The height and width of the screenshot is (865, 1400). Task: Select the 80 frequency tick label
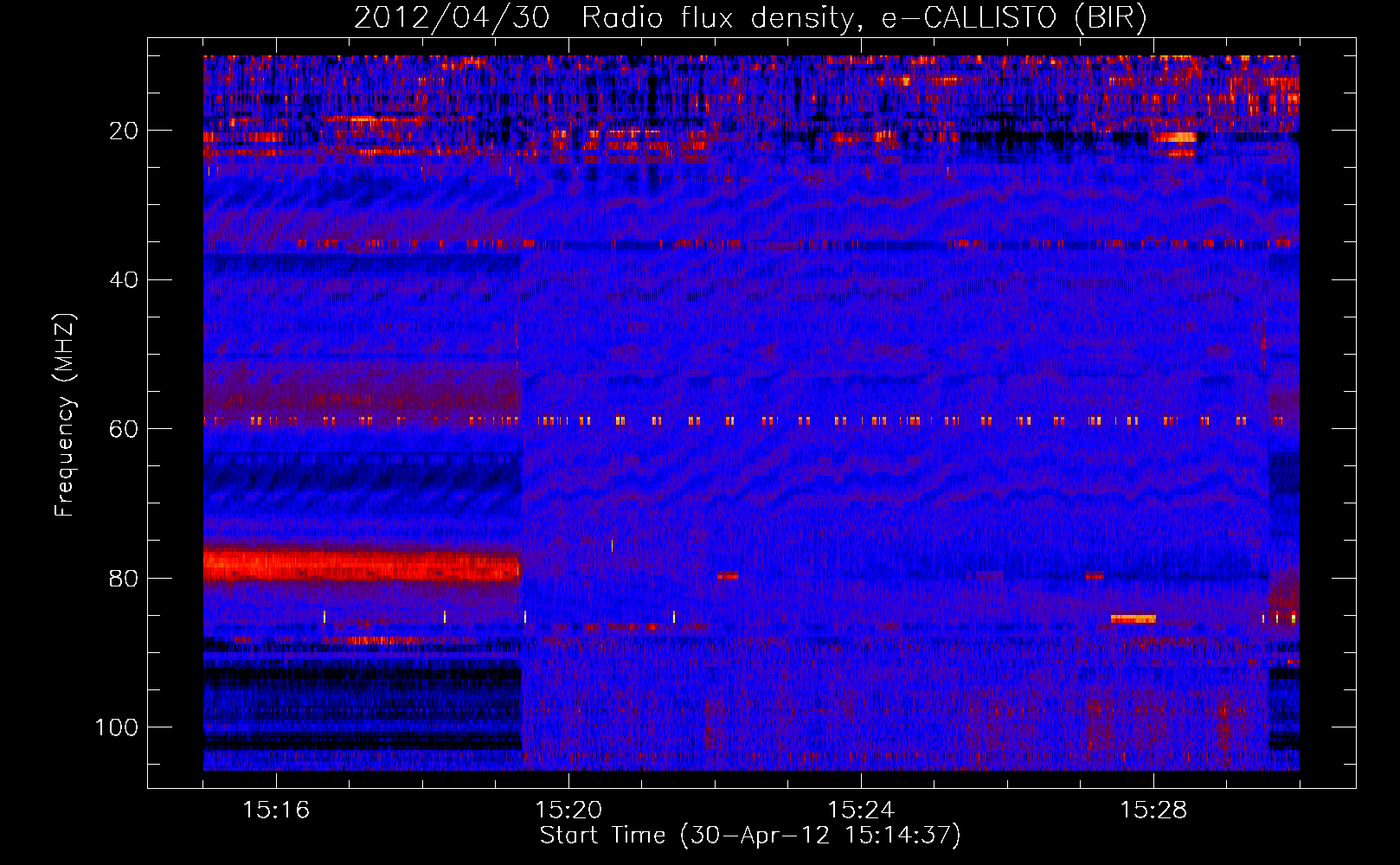tap(124, 579)
